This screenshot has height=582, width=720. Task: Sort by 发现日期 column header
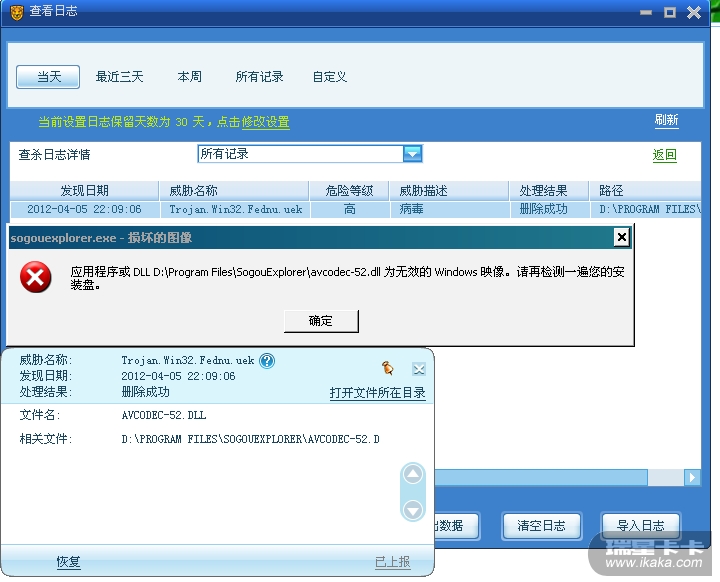[84, 191]
